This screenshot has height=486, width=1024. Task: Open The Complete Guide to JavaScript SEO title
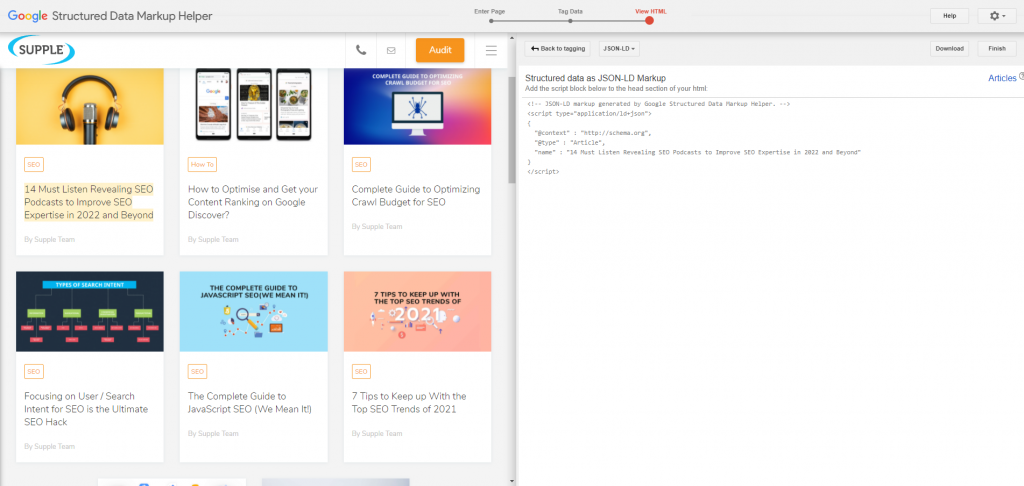pos(250,402)
